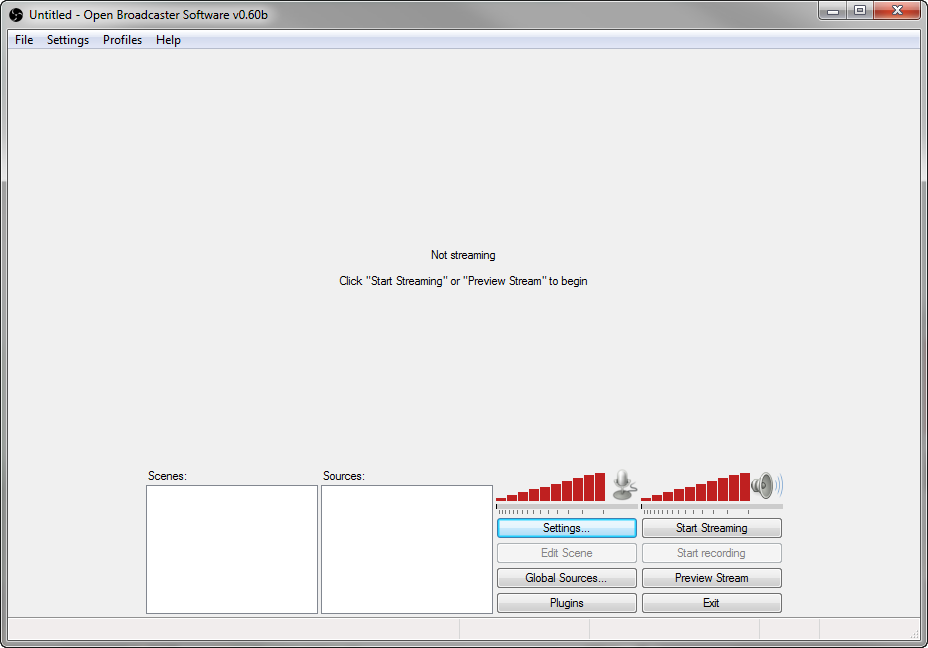The height and width of the screenshot is (648, 928).
Task: Open Global Sources... dialog
Action: tap(566, 578)
